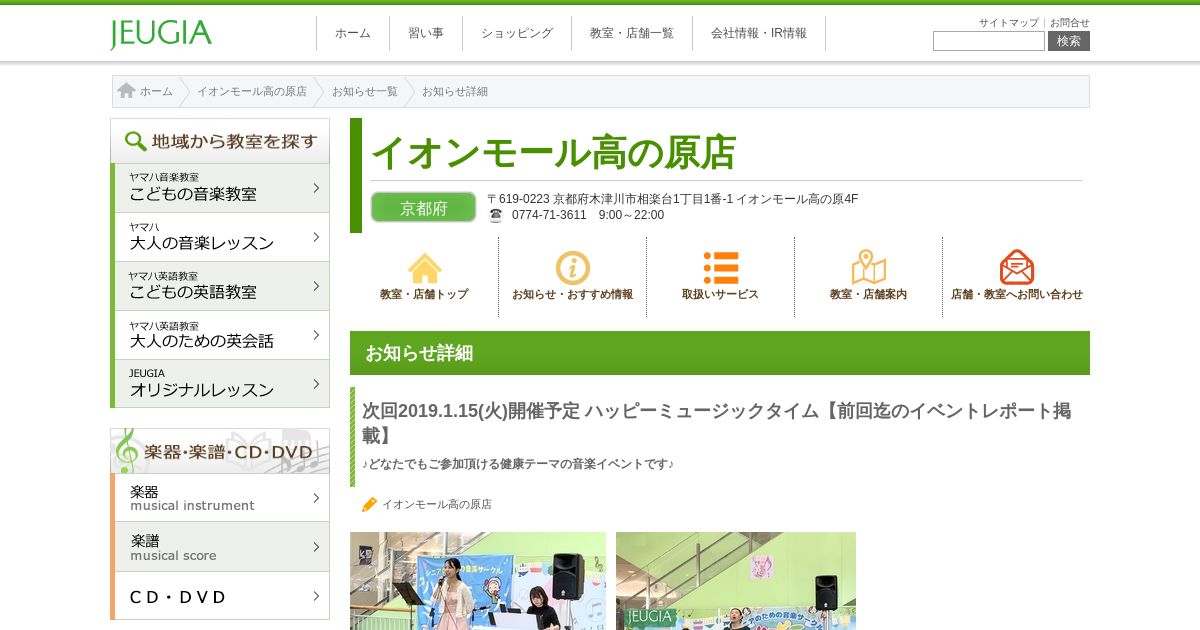Viewport: 1200px width, 630px height.
Task: Click the どなたでもご参加頂ける subtitle text
Action: tap(518, 464)
